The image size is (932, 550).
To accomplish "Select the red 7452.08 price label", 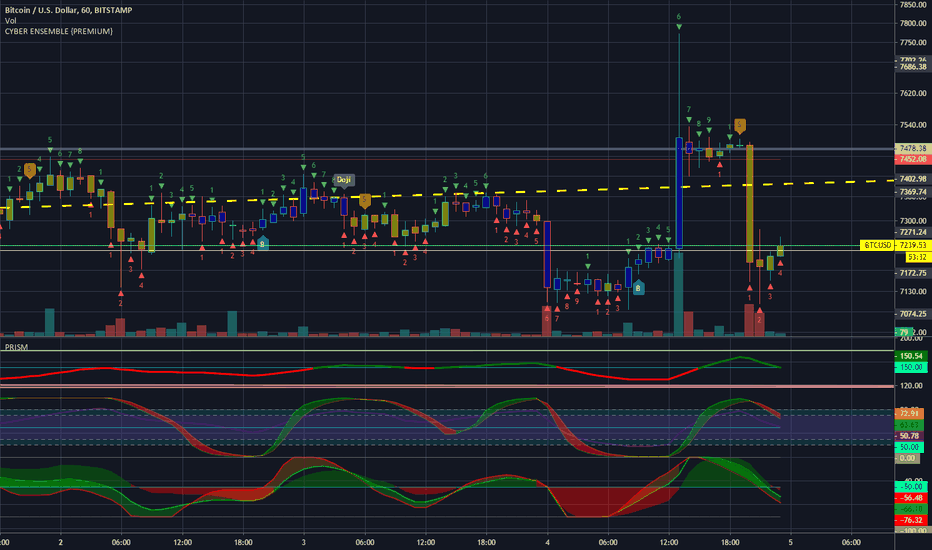I will click(x=912, y=159).
